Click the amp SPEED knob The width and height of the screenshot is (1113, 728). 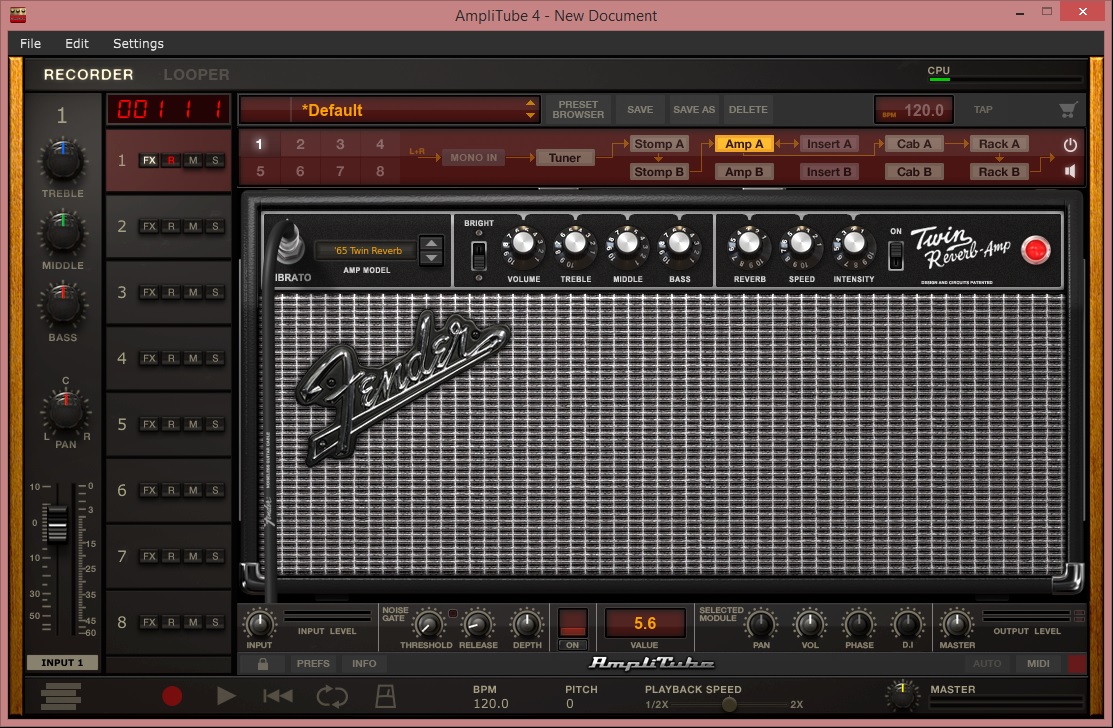click(801, 243)
